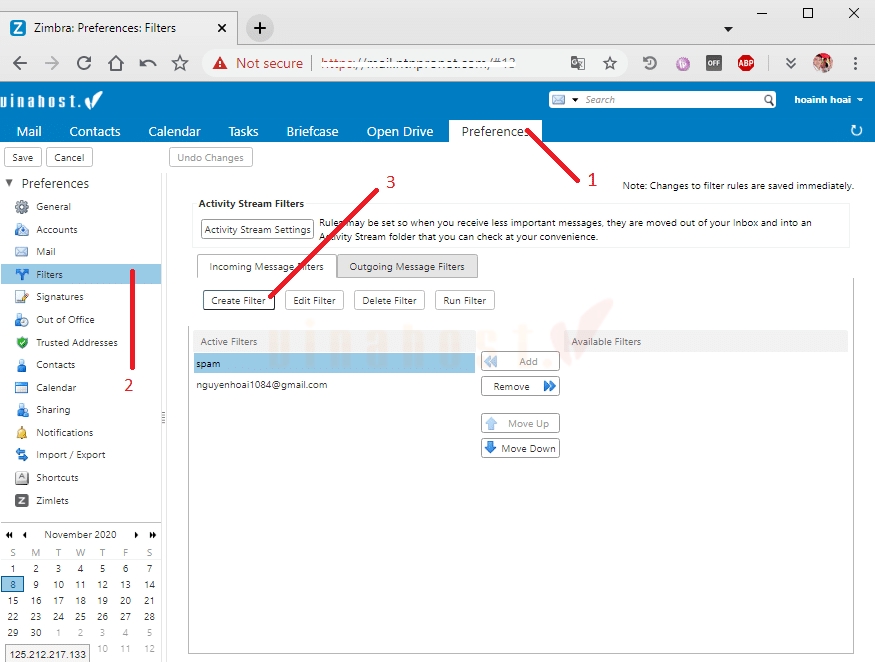The width and height of the screenshot is (875, 662).
Task: Click the Undo Changes button
Action: click(x=210, y=157)
